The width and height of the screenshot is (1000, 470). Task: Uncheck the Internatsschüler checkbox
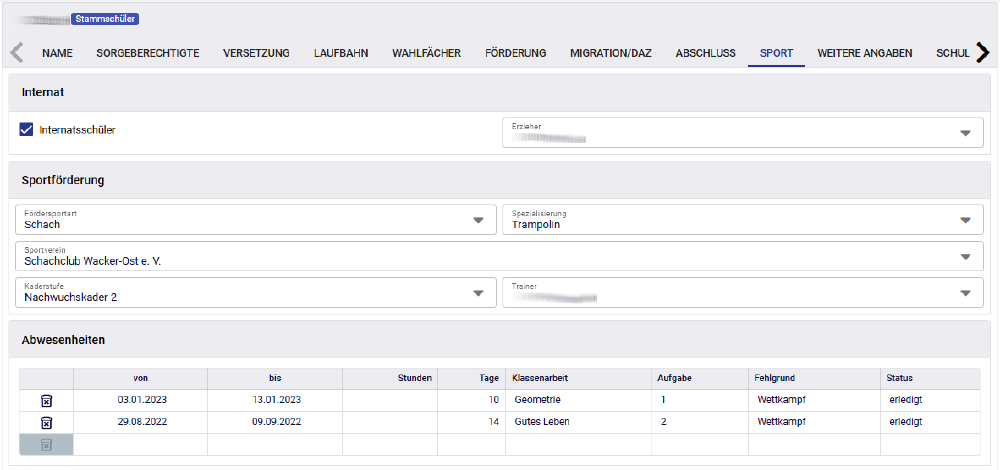tap(27, 129)
